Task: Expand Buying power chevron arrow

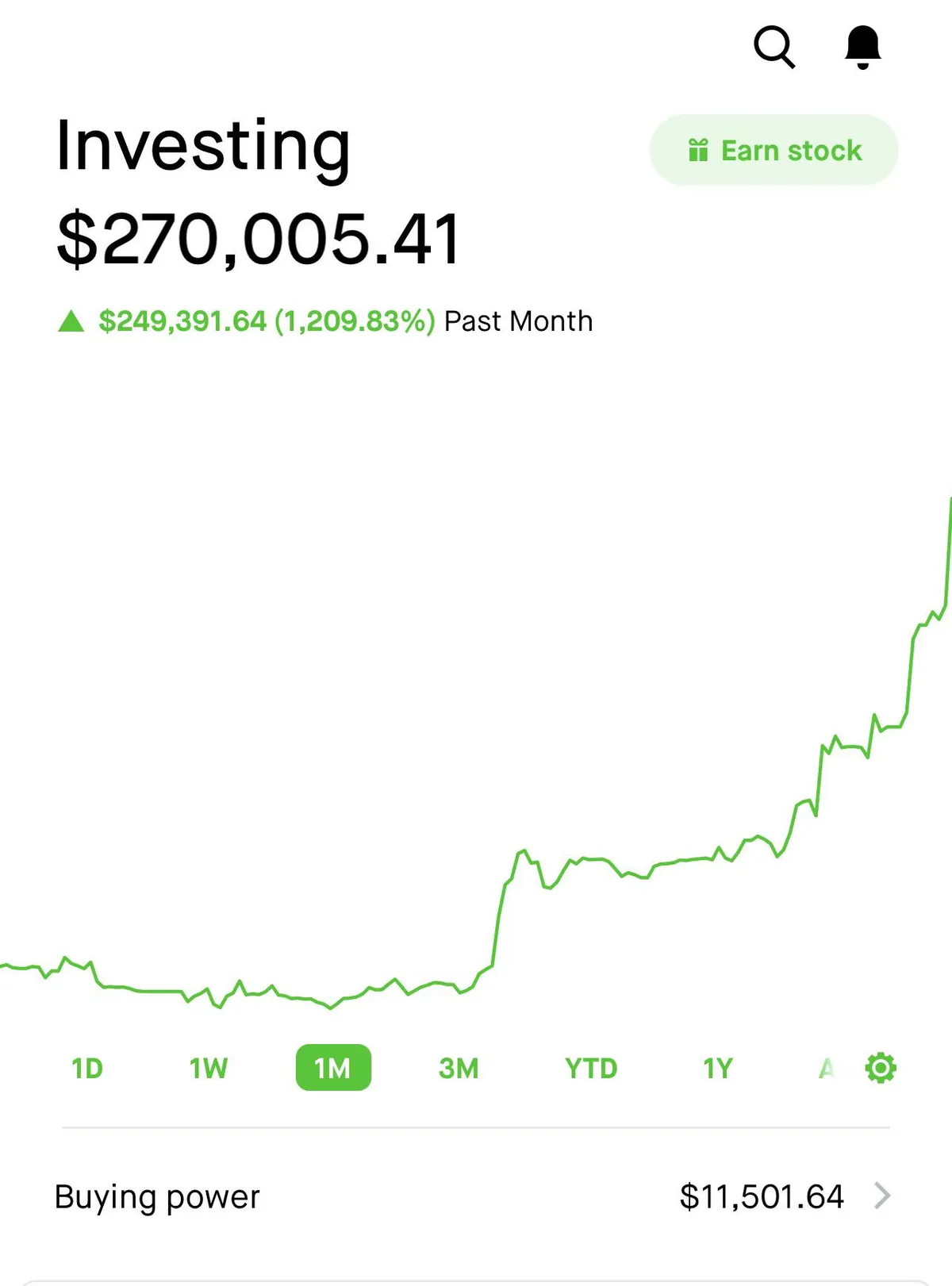Action: (x=882, y=1196)
